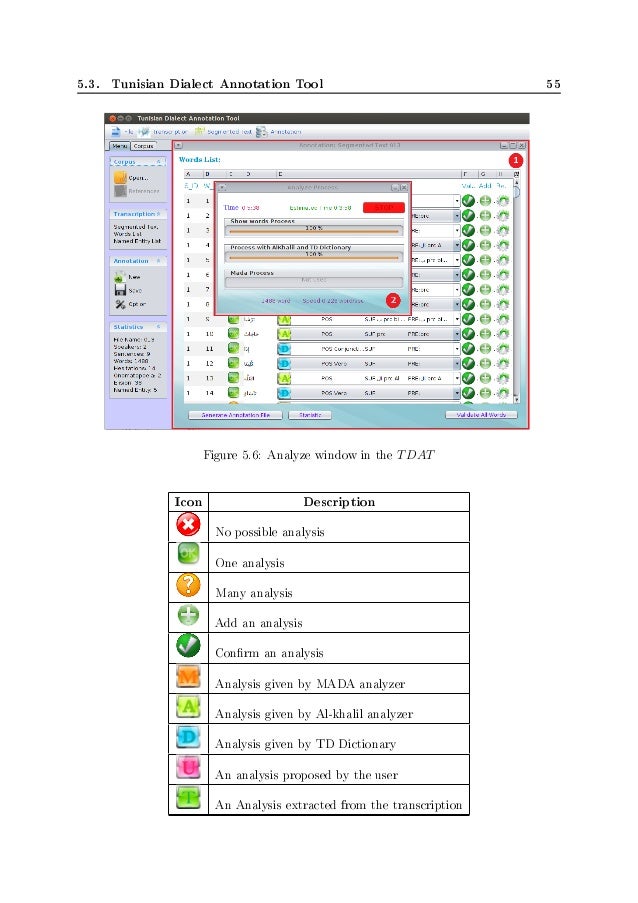This screenshot has width=638, height=903.
Task: Click Generate Annotation File button
Action: point(236,415)
